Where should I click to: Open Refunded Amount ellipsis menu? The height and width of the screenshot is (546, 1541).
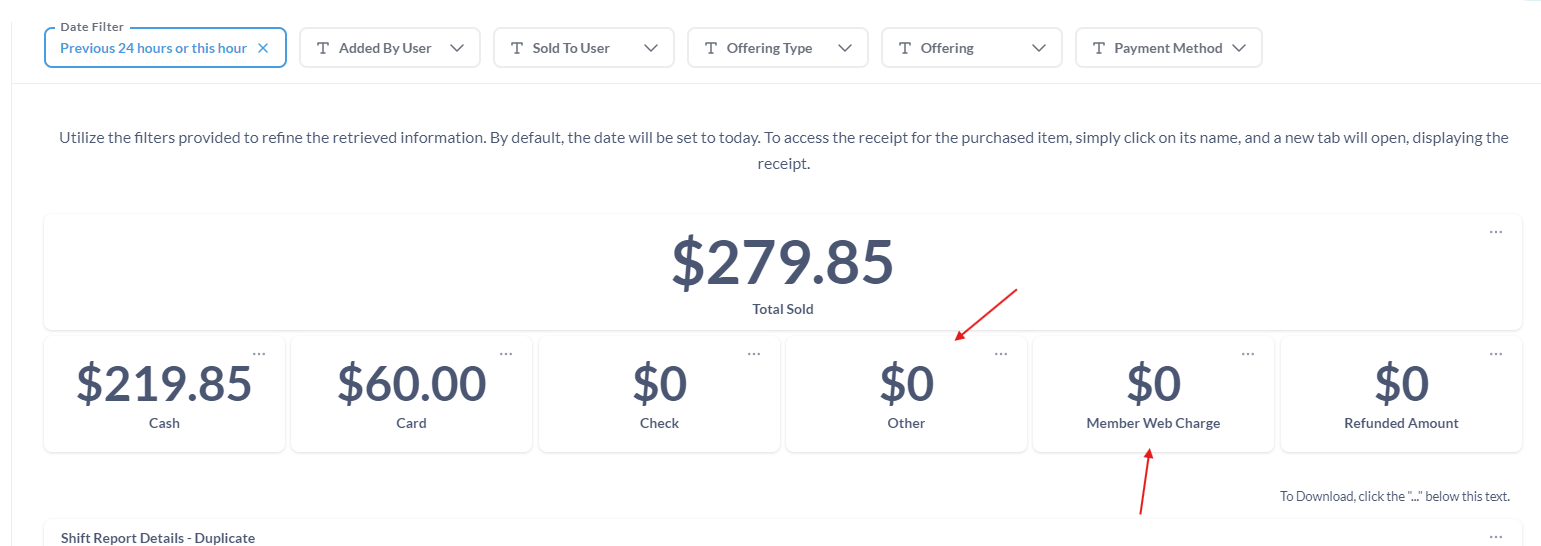[1496, 354]
